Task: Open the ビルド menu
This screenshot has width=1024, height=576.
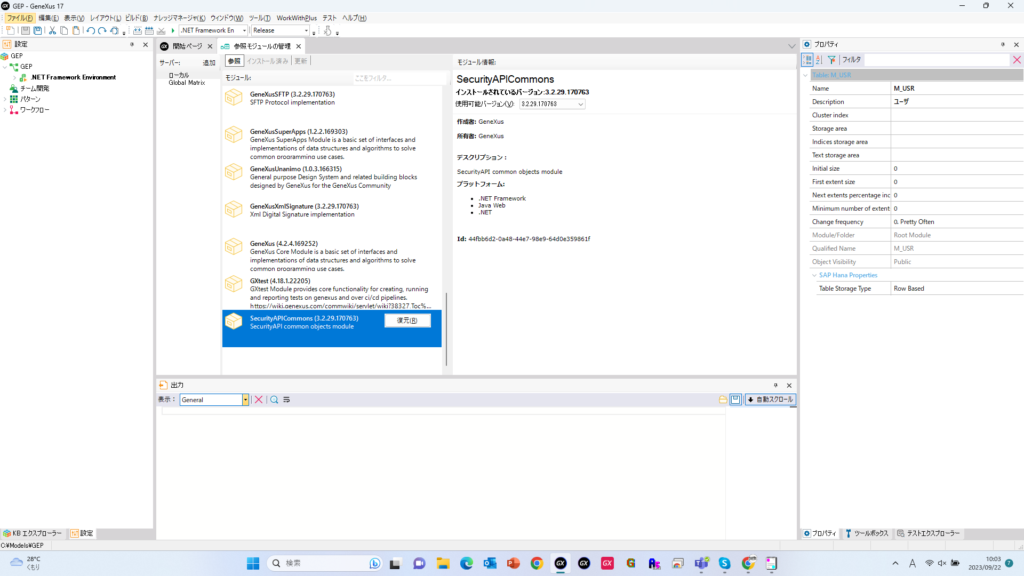Action: click(136, 18)
